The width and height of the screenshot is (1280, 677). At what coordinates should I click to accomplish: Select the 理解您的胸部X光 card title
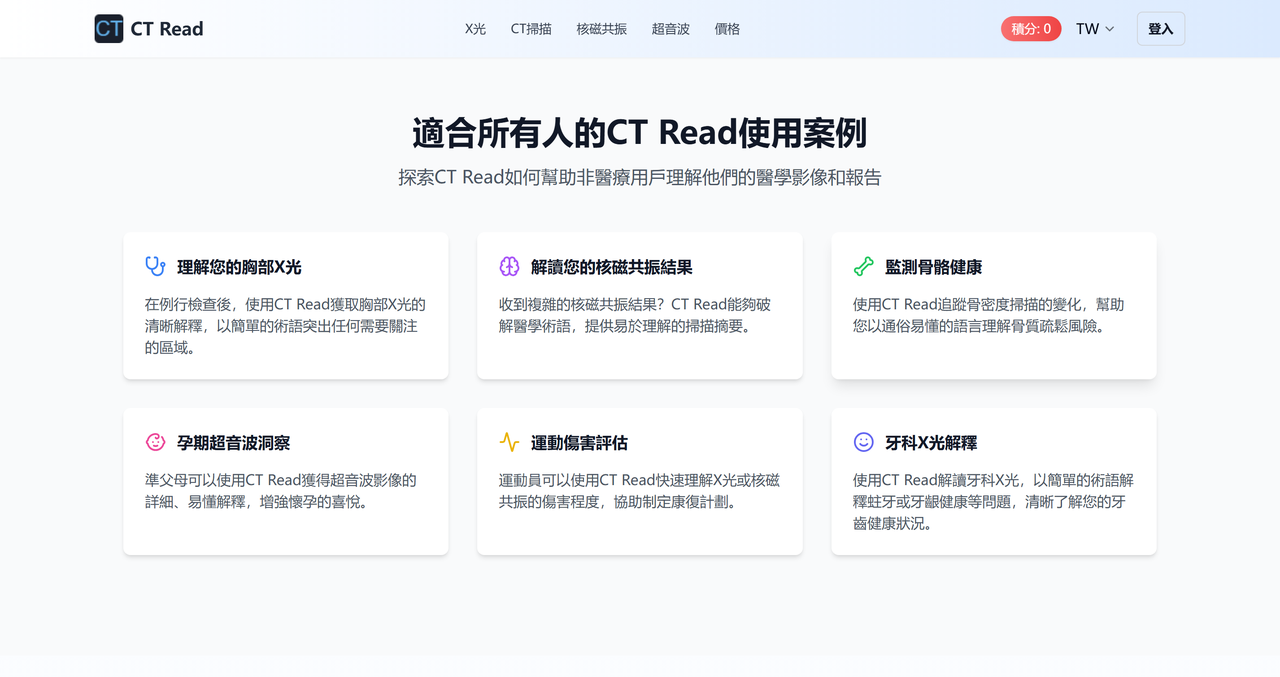(x=239, y=267)
